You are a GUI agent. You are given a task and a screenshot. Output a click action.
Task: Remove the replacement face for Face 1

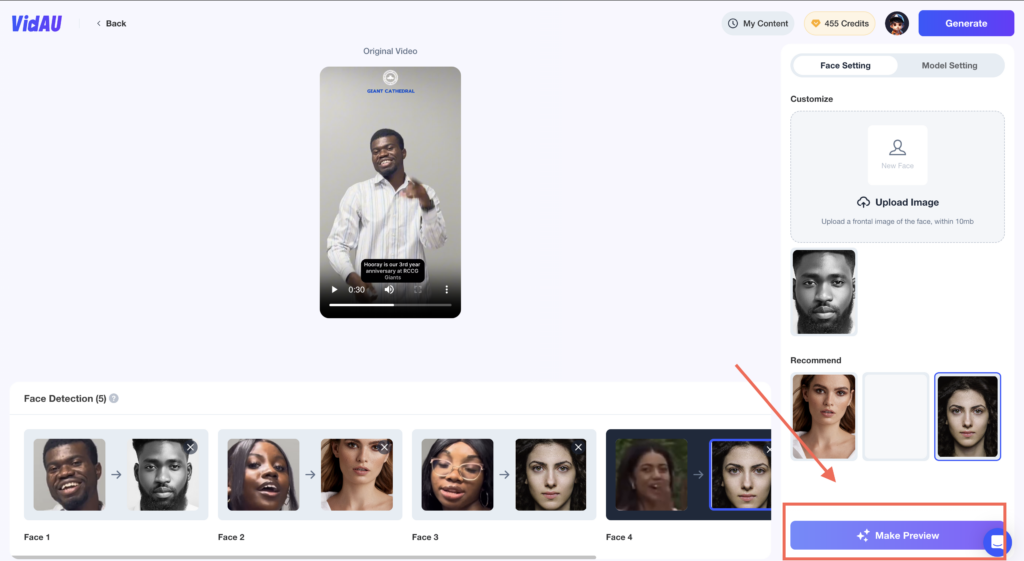(x=191, y=447)
